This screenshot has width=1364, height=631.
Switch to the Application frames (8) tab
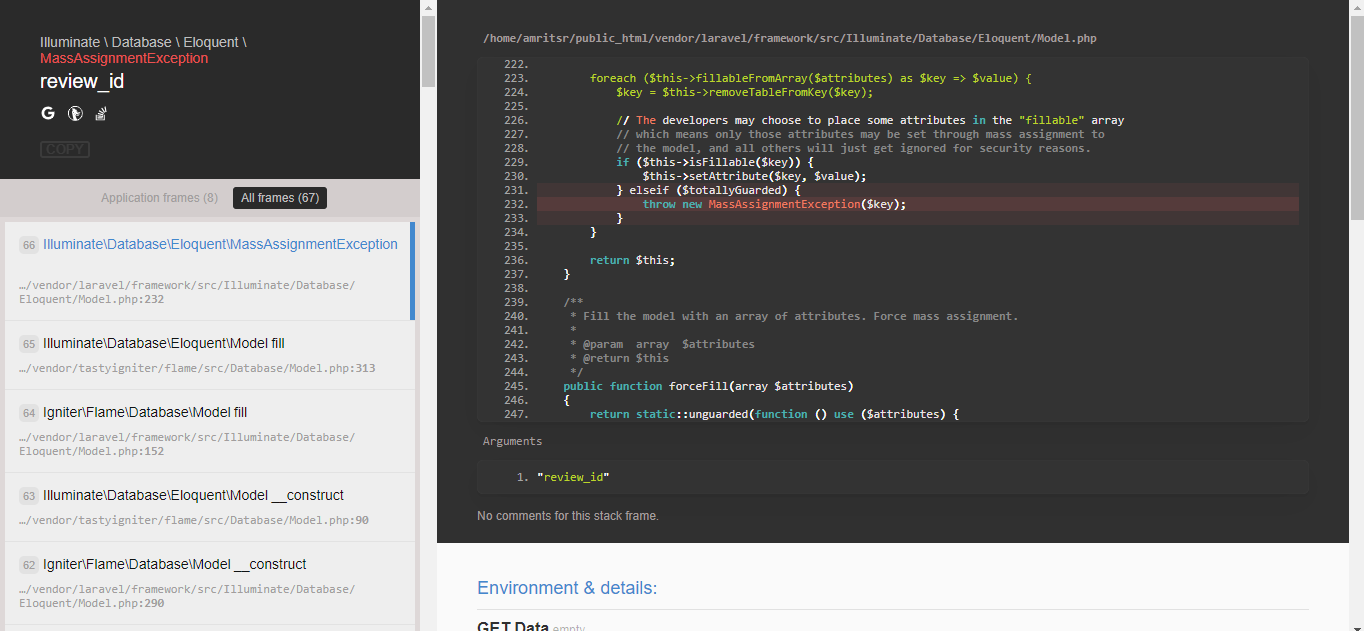[x=159, y=197]
